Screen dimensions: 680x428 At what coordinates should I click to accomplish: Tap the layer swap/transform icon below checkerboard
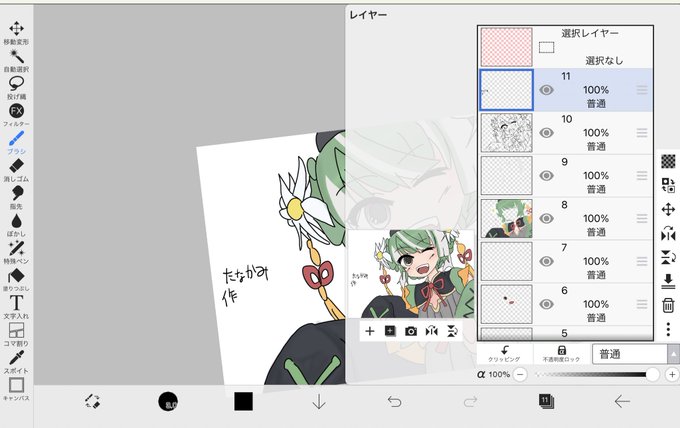pos(668,186)
